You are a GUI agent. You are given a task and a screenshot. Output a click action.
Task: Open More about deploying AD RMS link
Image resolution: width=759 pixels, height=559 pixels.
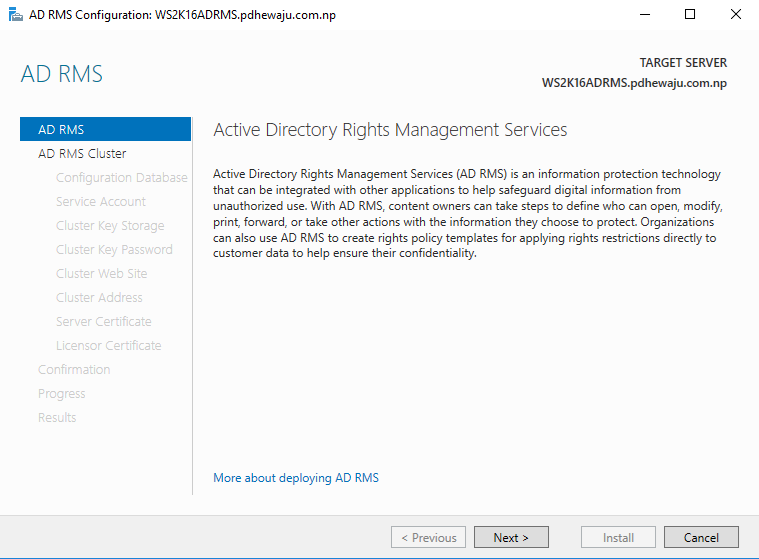pyautogui.click(x=296, y=478)
